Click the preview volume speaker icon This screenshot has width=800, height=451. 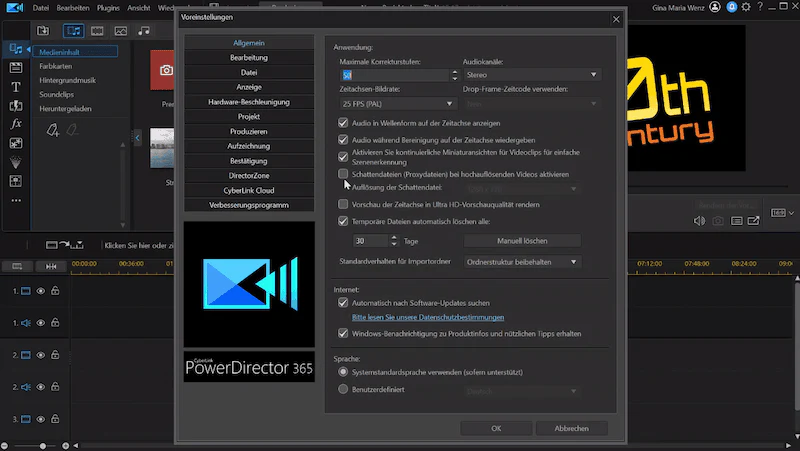pos(699,220)
